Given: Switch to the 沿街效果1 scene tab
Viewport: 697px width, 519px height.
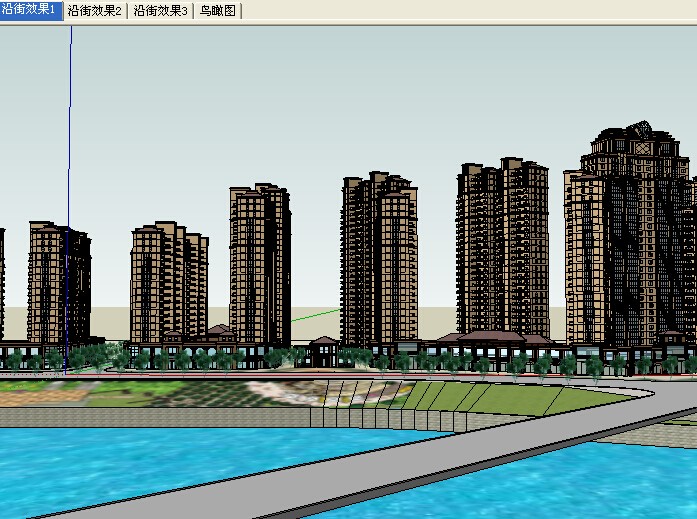Looking at the screenshot, I should 31,10.
